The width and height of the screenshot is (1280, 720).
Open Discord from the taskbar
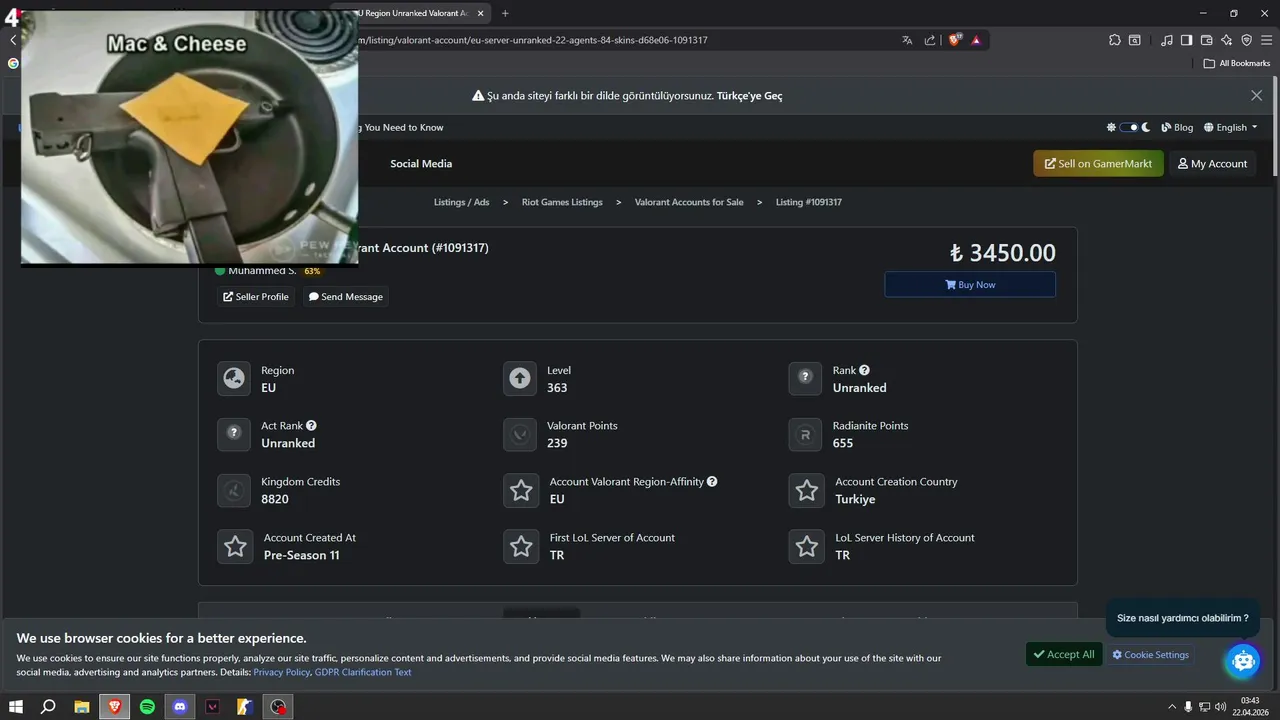pos(180,706)
